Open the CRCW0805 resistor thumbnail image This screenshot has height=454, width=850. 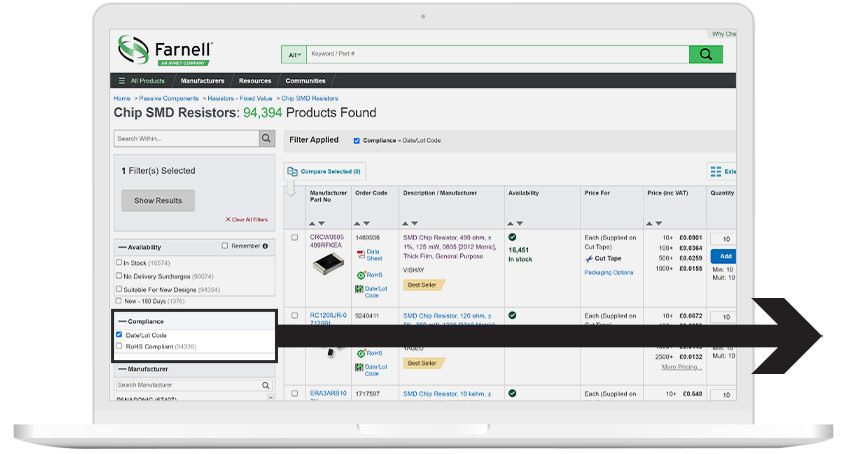(328, 264)
